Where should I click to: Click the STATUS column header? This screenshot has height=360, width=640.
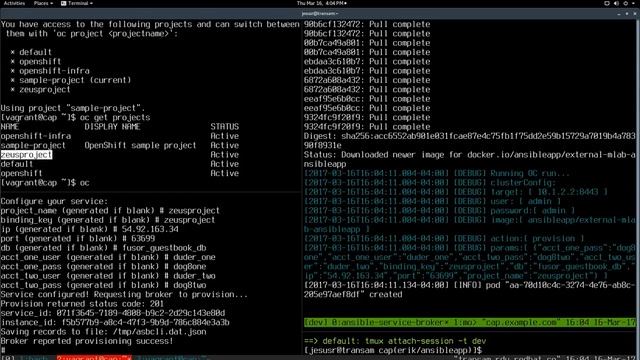point(224,127)
